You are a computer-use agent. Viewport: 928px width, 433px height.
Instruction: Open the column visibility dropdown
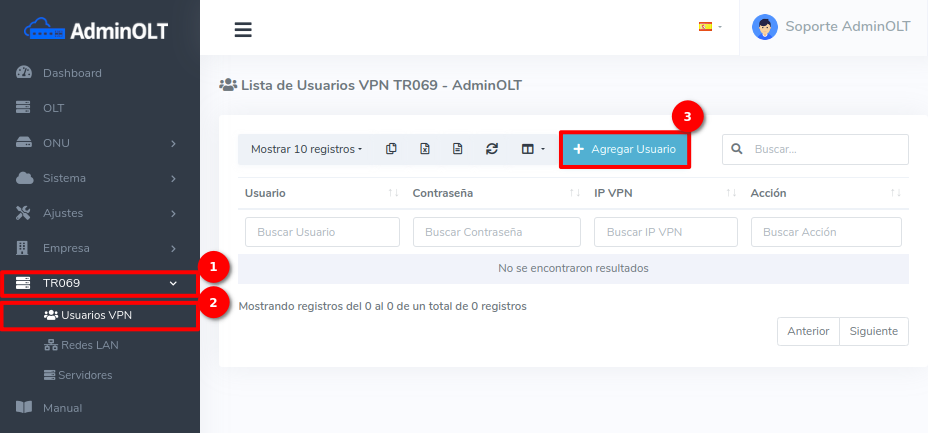(x=532, y=149)
